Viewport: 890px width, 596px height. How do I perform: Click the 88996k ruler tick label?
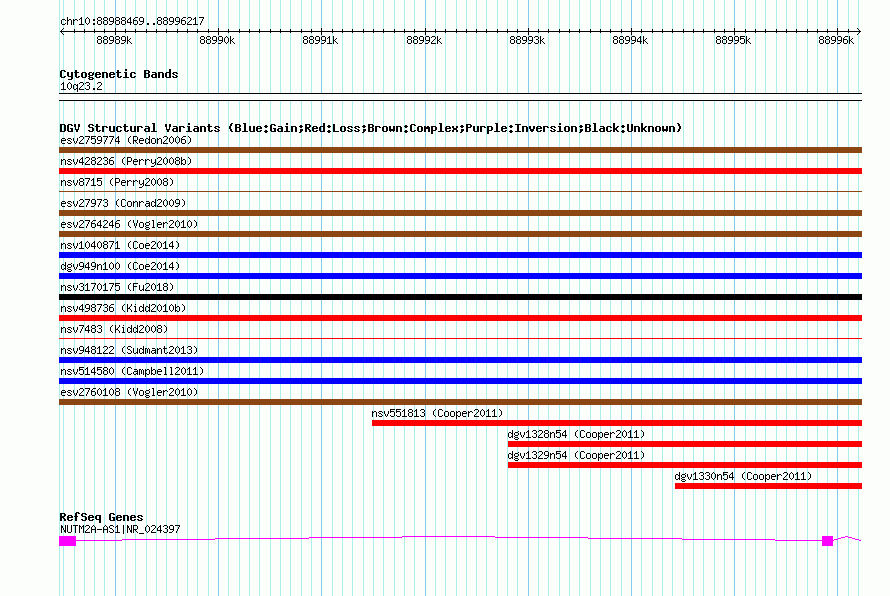[836, 40]
